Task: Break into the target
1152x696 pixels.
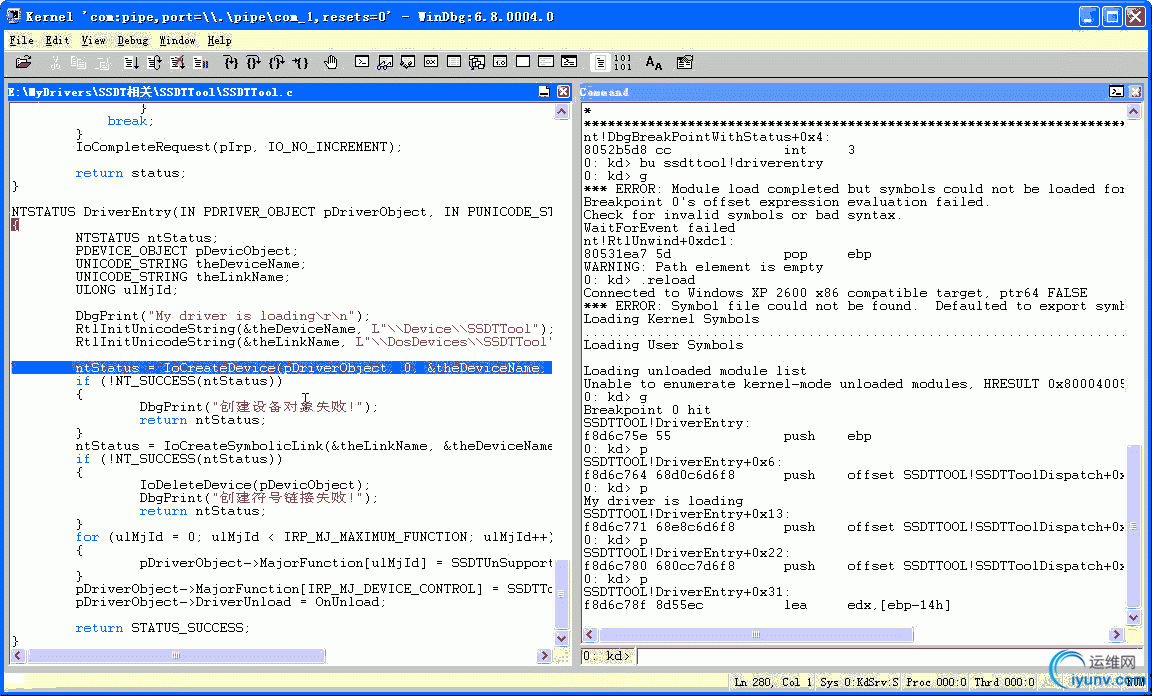Action: pyautogui.click(x=201, y=62)
